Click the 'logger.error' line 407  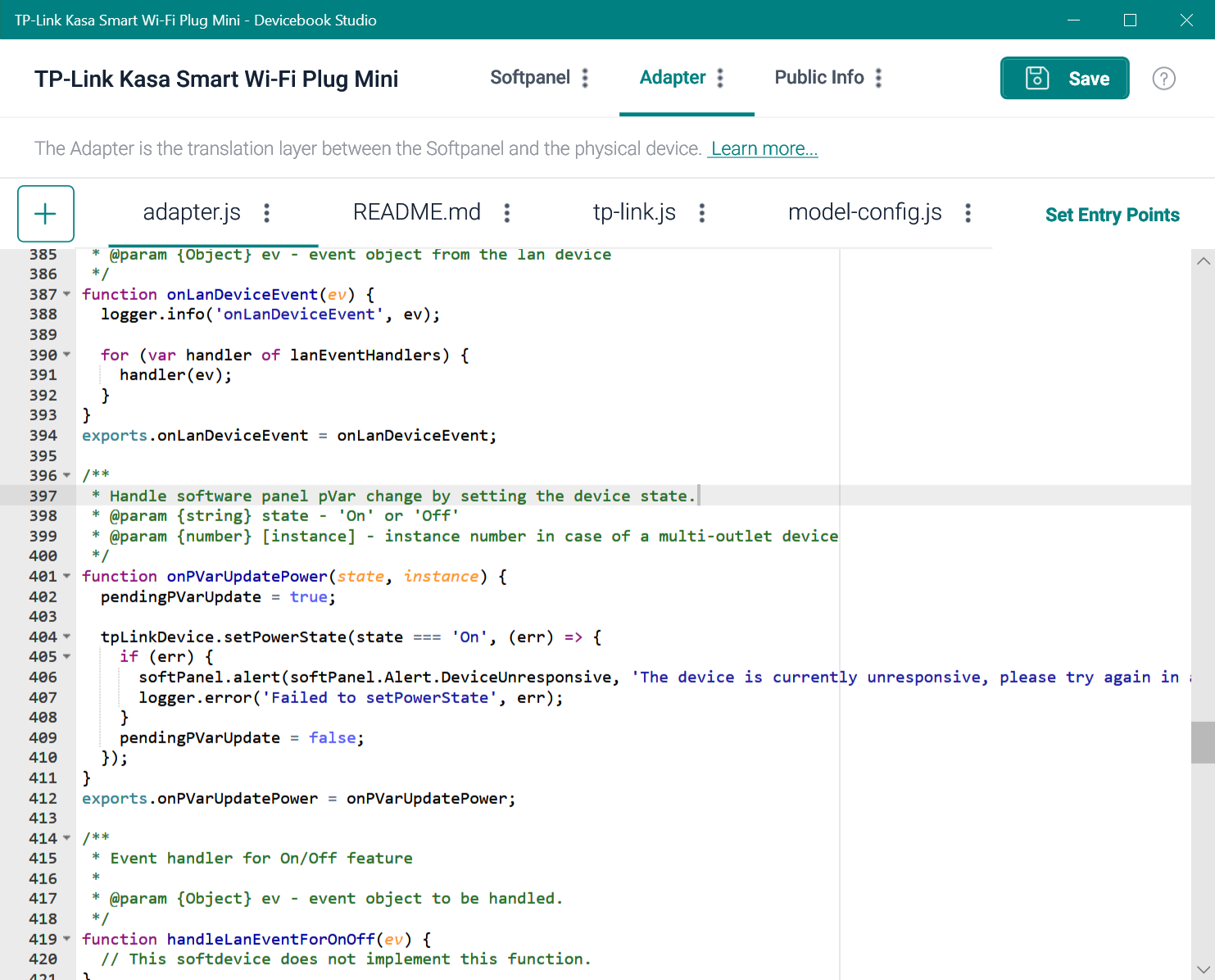[351, 697]
